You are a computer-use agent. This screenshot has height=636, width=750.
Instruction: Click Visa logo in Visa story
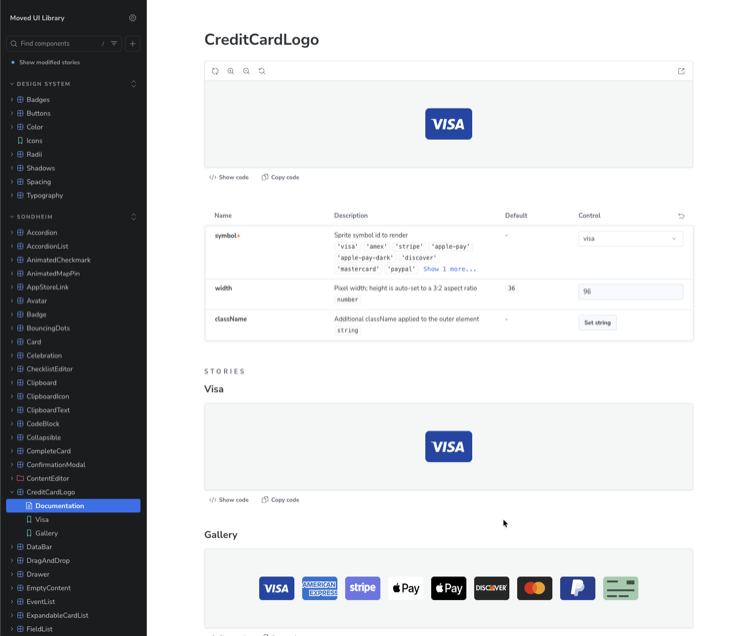[449, 447]
